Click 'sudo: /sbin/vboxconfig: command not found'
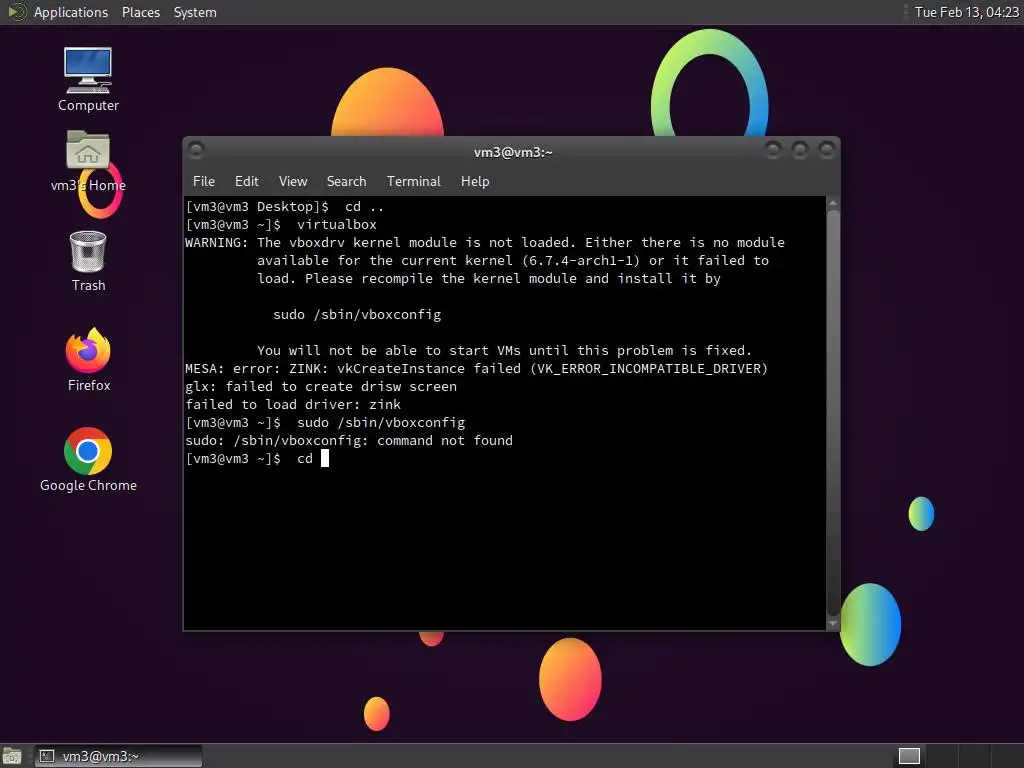Viewport: 1024px width, 768px height. pos(349,441)
